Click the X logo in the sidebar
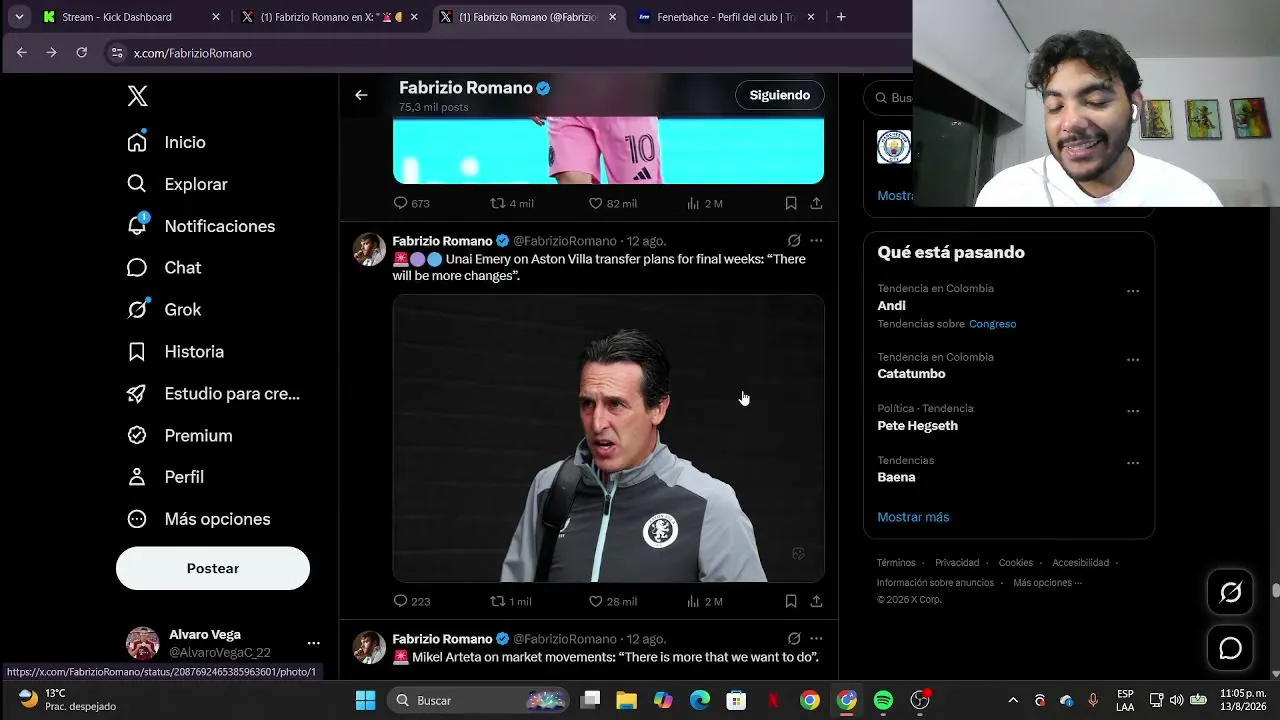 pos(138,96)
